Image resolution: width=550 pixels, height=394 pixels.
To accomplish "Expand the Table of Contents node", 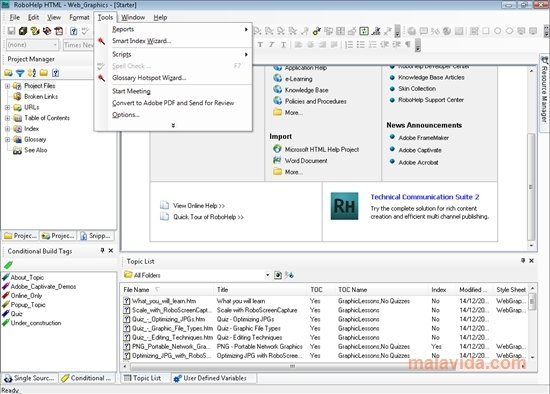I will (x=7, y=118).
